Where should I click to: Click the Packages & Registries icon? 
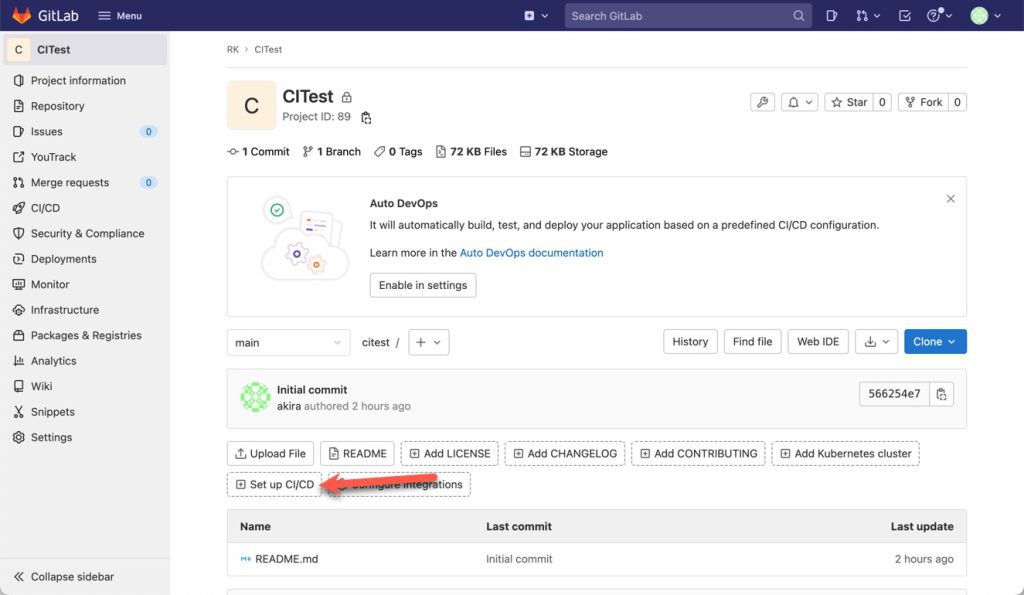coord(18,335)
